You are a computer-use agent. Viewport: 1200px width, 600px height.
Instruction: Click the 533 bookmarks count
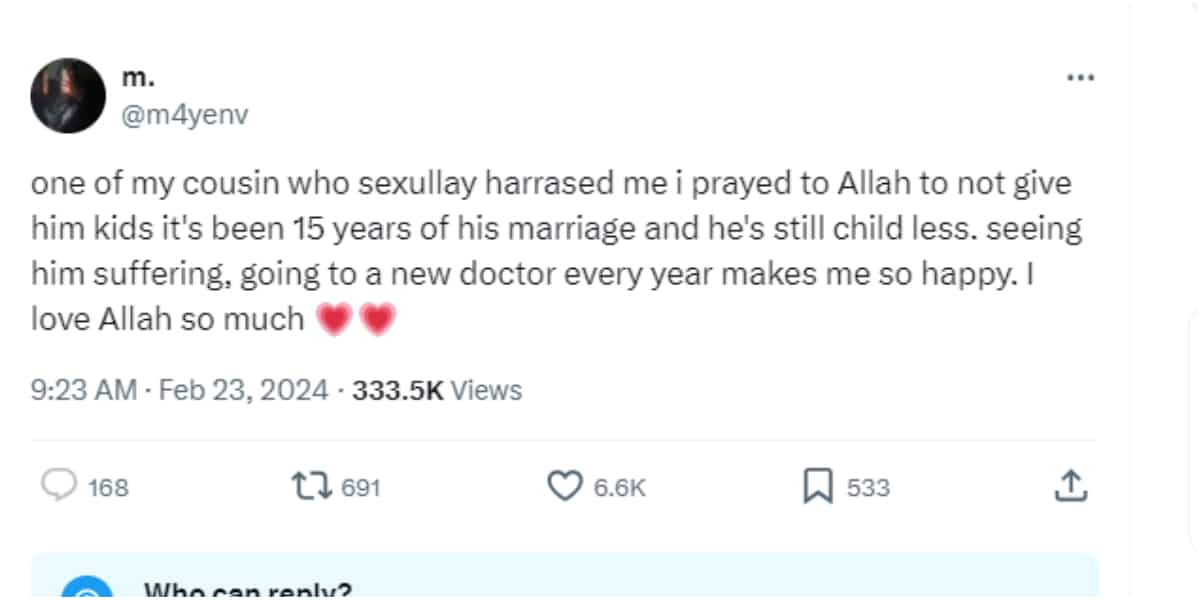[x=868, y=488]
